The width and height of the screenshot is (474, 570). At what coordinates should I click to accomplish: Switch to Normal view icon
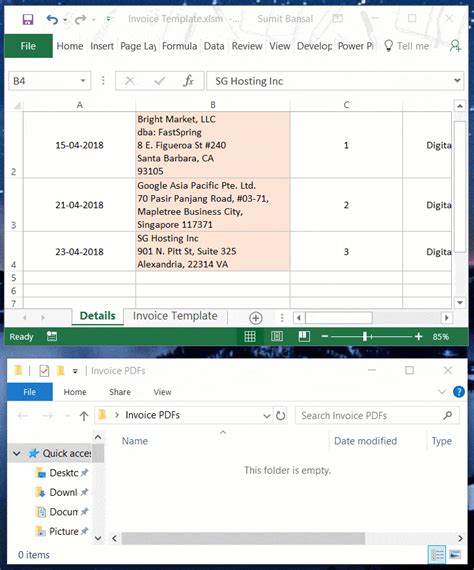(x=250, y=336)
